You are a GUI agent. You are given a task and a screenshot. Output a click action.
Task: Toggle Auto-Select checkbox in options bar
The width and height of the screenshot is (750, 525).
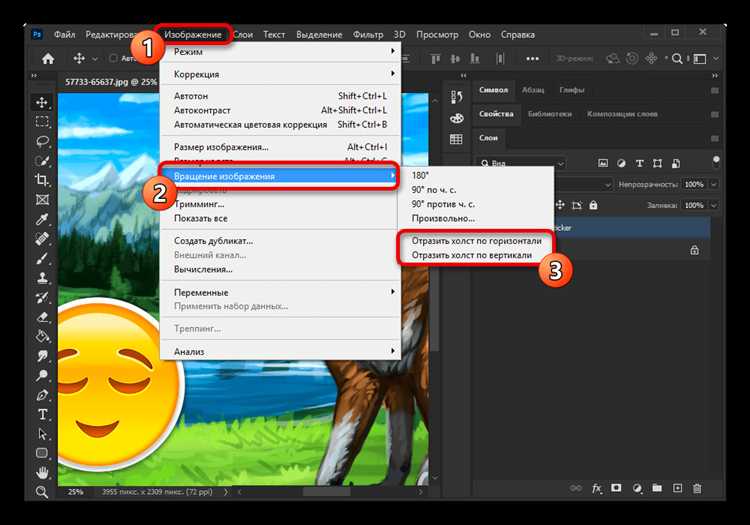pyautogui.click(x=113, y=58)
